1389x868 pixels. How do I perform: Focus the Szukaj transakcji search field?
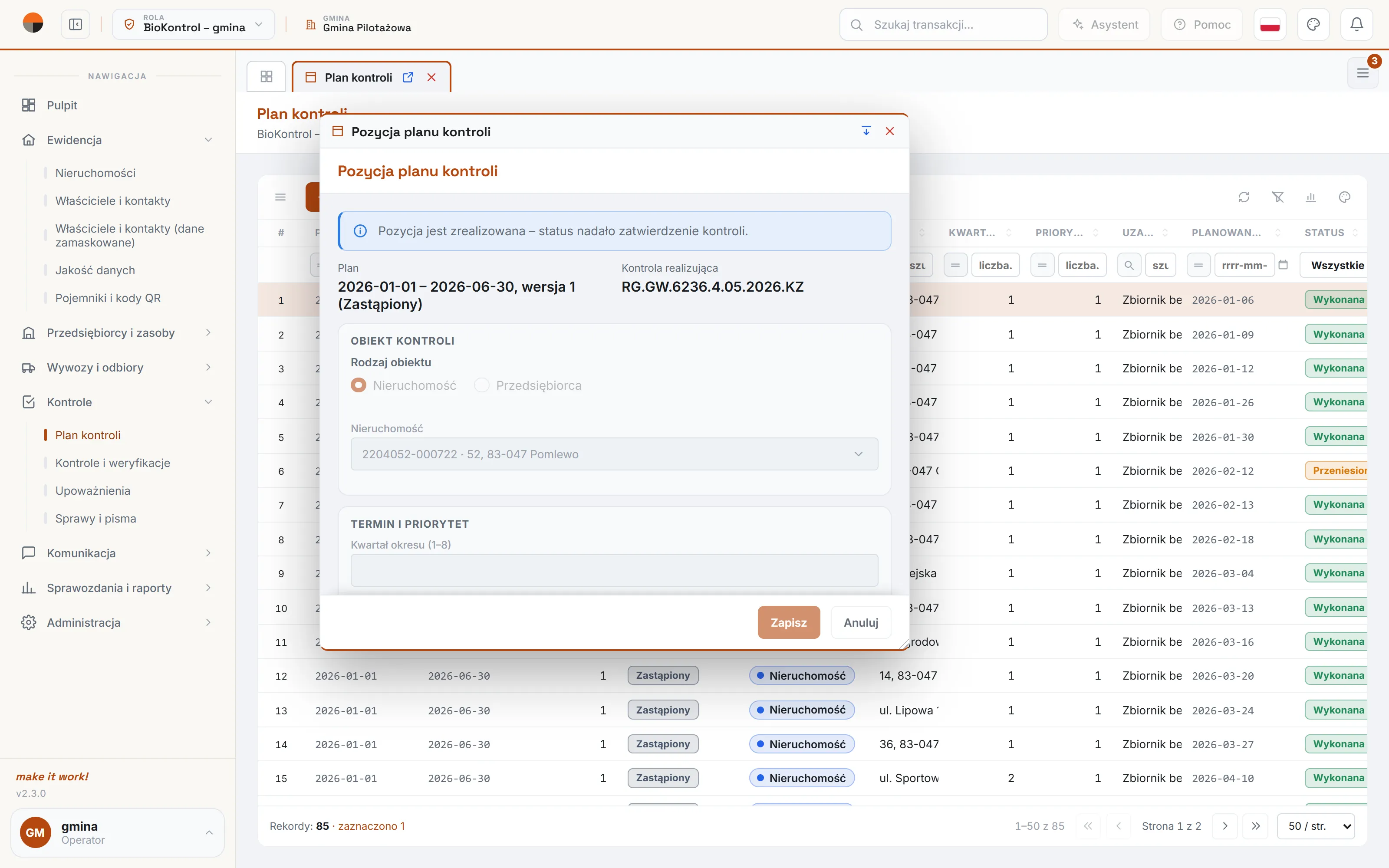click(944, 25)
